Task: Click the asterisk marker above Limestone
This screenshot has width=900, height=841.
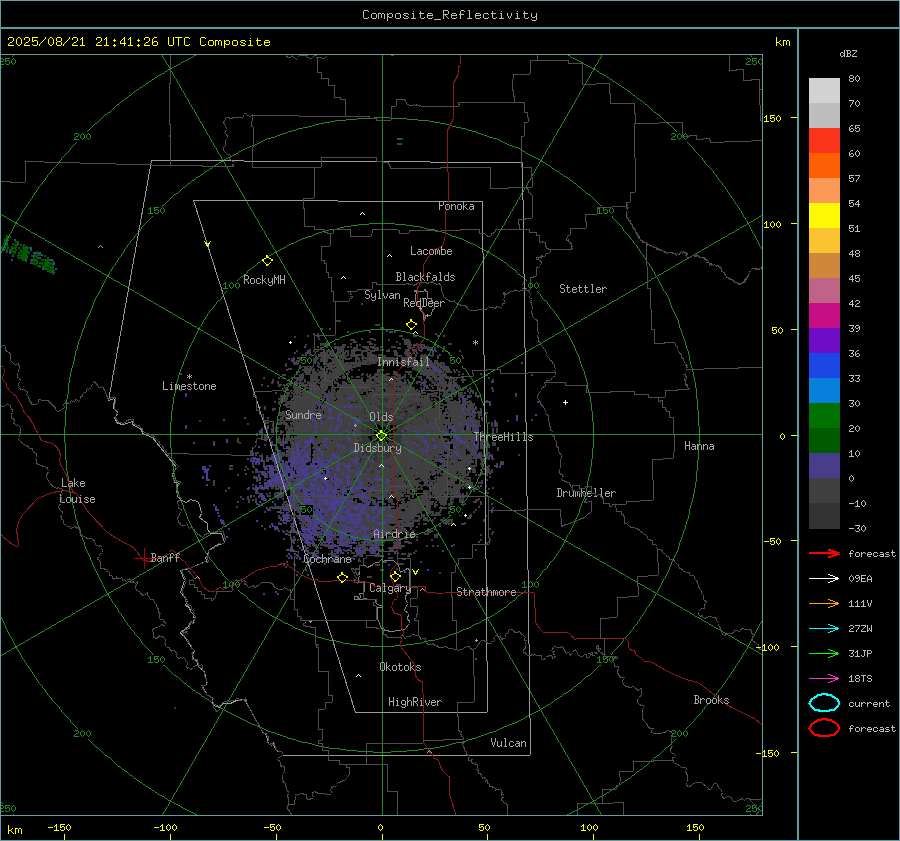Action: pyautogui.click(x=189, y=377)
